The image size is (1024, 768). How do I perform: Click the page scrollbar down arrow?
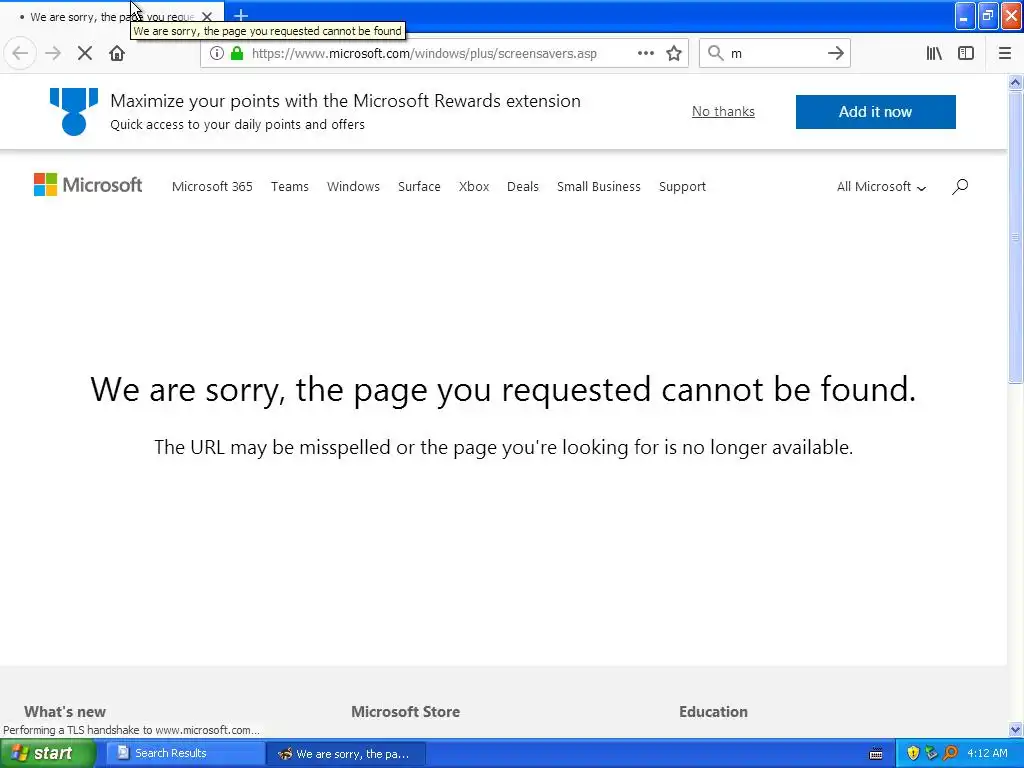coord(1015,729)
